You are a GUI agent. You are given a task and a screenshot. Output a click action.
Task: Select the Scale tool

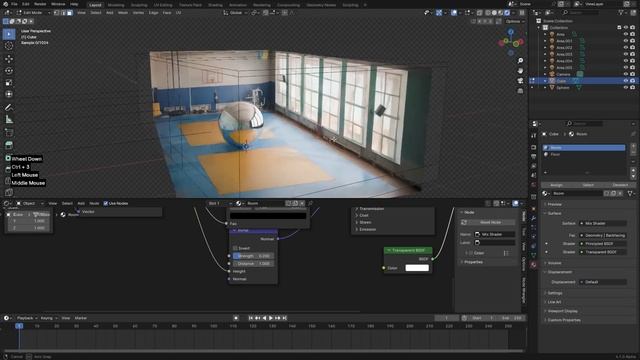(x=9, y=82)
